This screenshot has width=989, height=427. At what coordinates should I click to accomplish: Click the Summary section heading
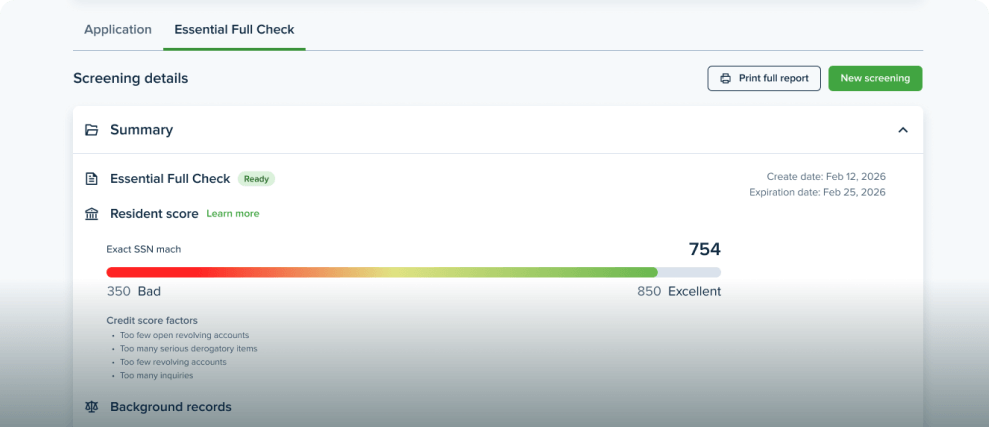[x=141, y=130]
